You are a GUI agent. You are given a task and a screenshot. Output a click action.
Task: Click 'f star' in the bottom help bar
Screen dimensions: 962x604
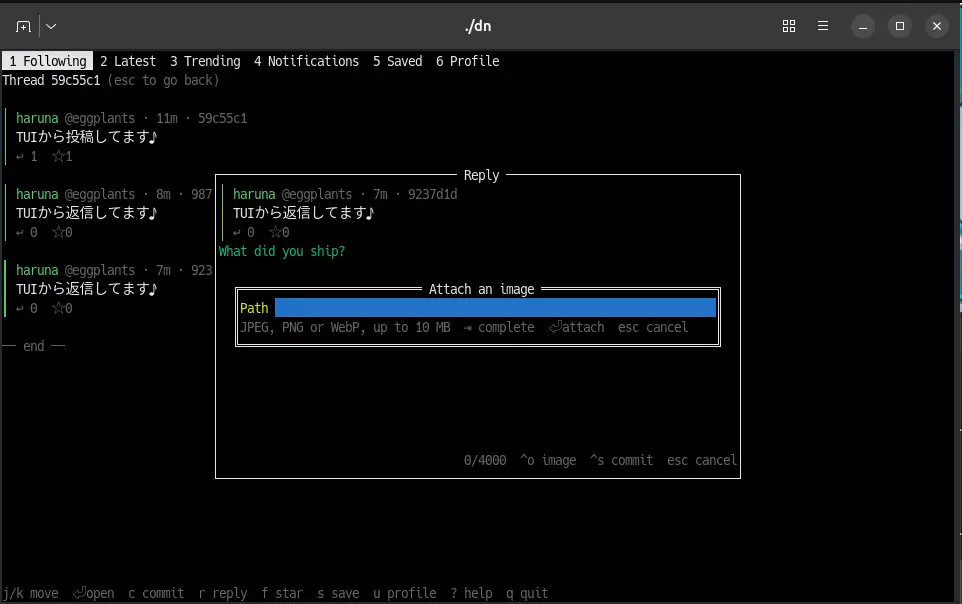tap(282, 594)
